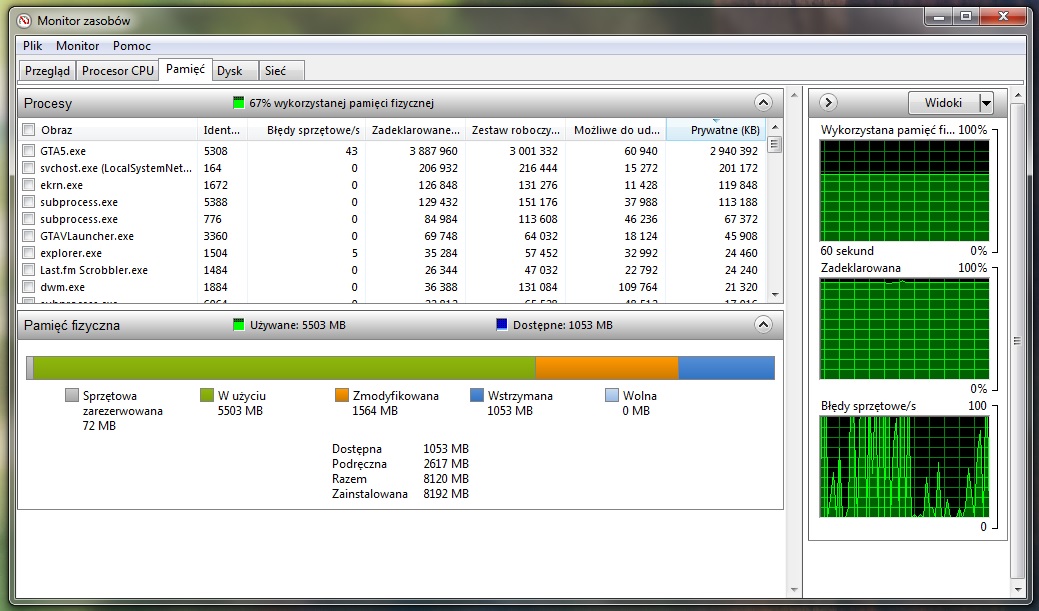Viewport: 1039px width, 611px height.
Task: Click 67% wykorzystanej pamięci fizycznej text
Action: (341, 103)
